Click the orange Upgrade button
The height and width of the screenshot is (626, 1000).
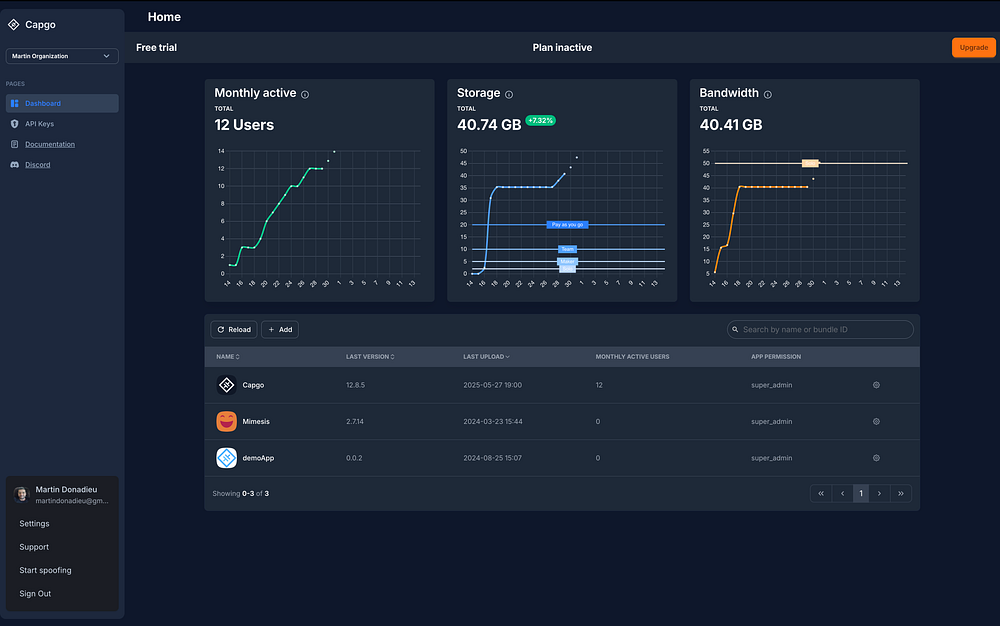[x=973, y=47]
